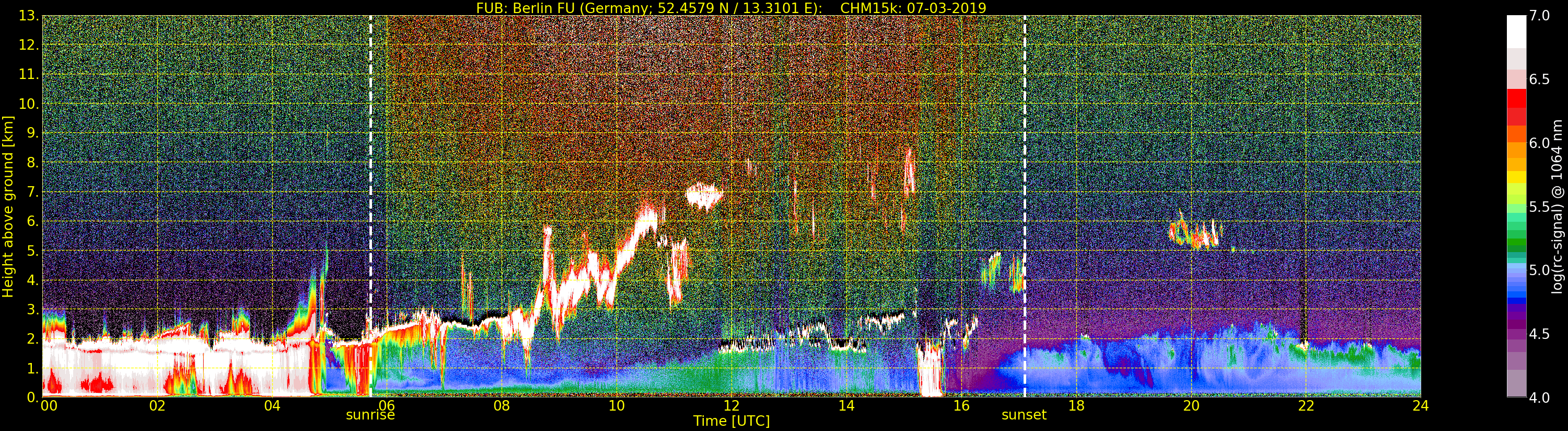This screenshot has height=431, width=1568.
Task: Select the time axis tick "14"
Action: pyautogui.click(x=846, y=405)
